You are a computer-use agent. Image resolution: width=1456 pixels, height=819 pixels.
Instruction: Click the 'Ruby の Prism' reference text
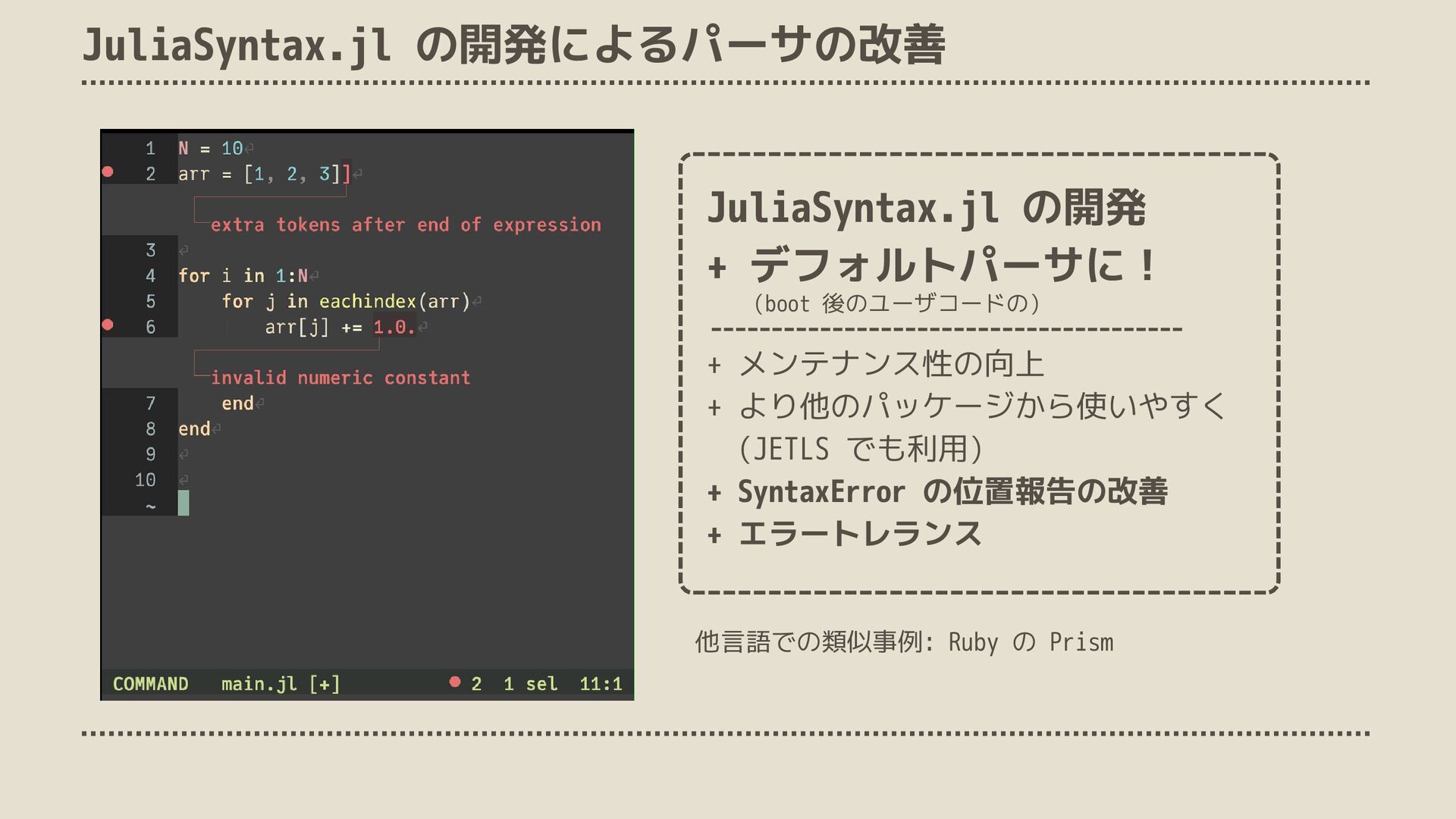[x=1031, y=642]
